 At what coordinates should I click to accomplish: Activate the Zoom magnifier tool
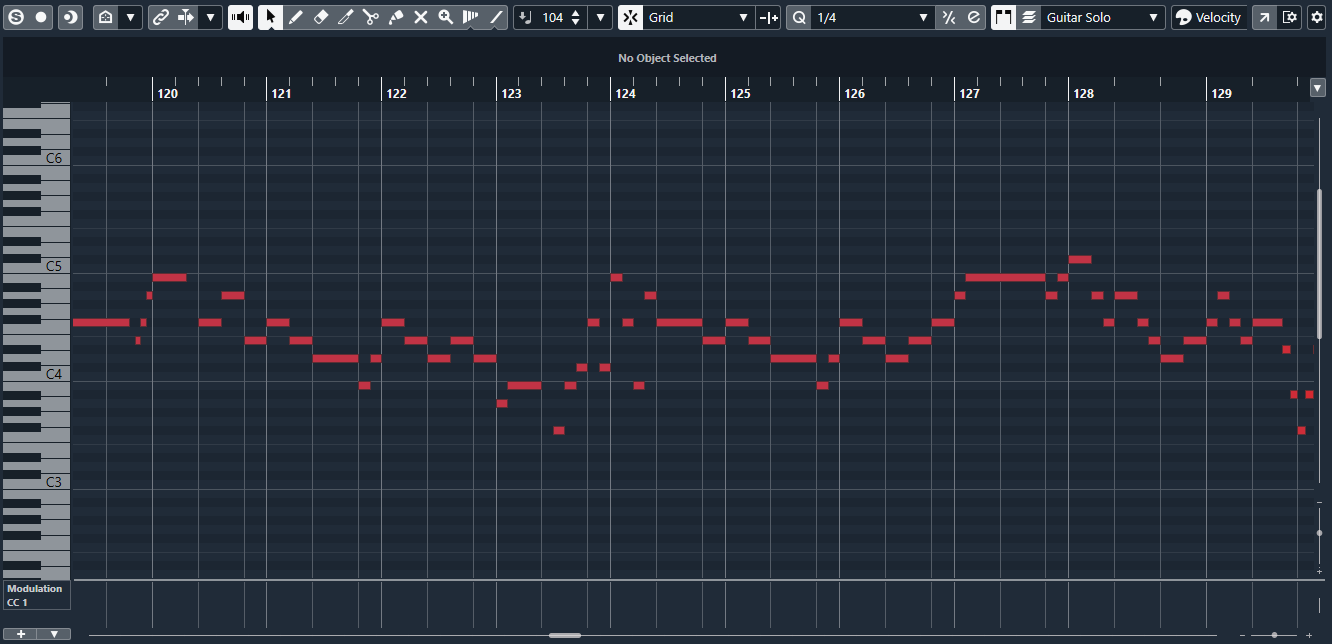pyautogui.click(x=446, y=18)
